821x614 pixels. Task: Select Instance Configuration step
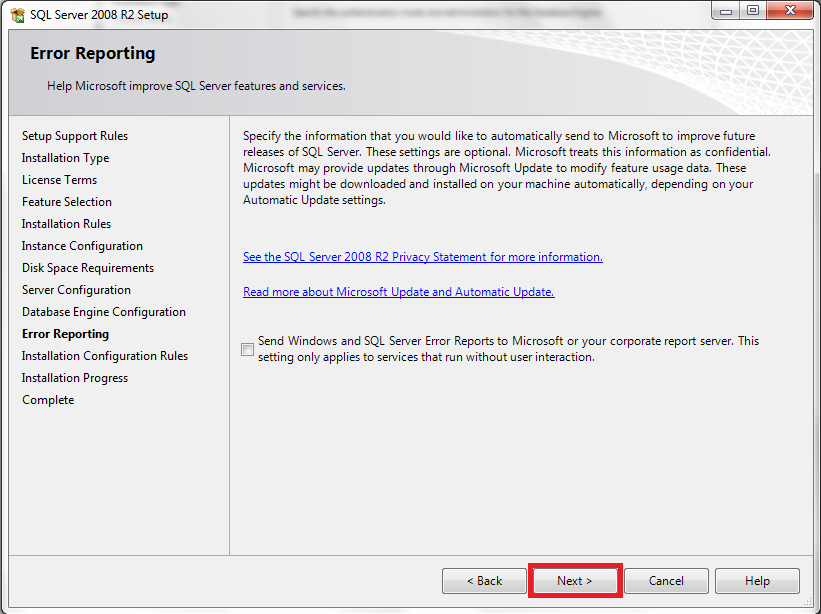(x=82, y=246)
